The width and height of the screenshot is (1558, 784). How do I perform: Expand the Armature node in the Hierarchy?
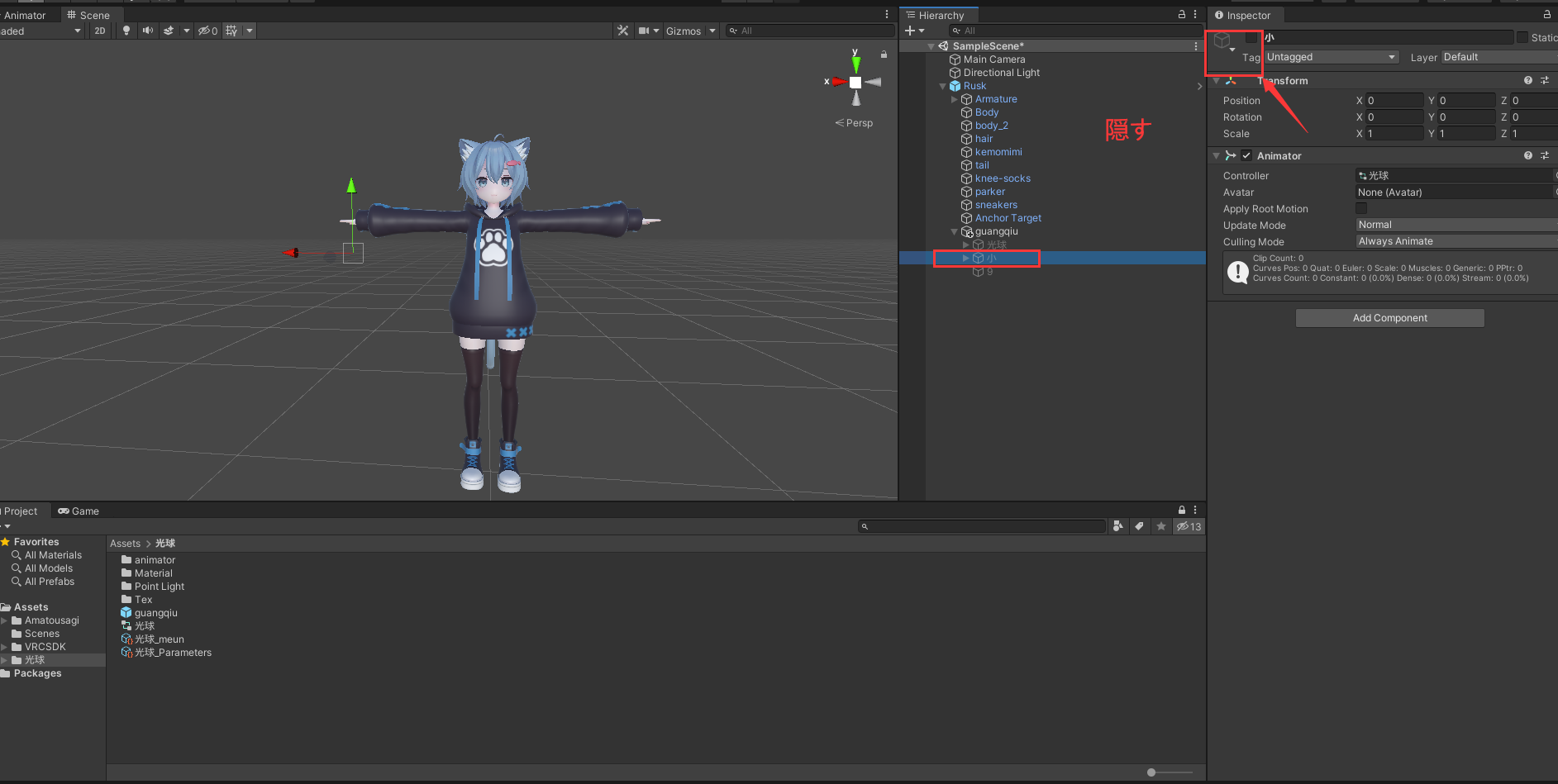(x=955, y=99)
